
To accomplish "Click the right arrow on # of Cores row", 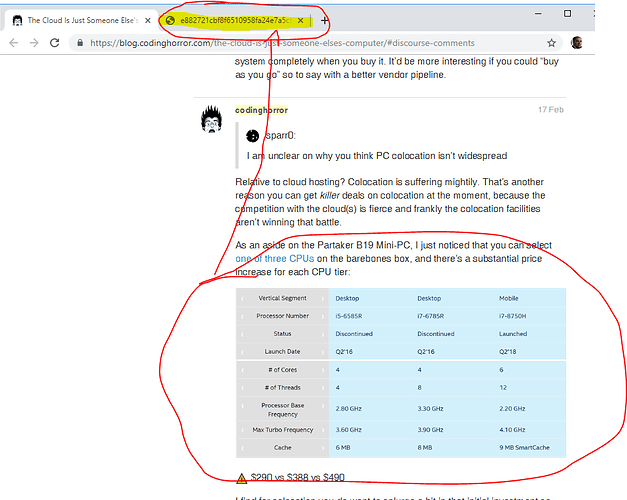I will [323, 370].
